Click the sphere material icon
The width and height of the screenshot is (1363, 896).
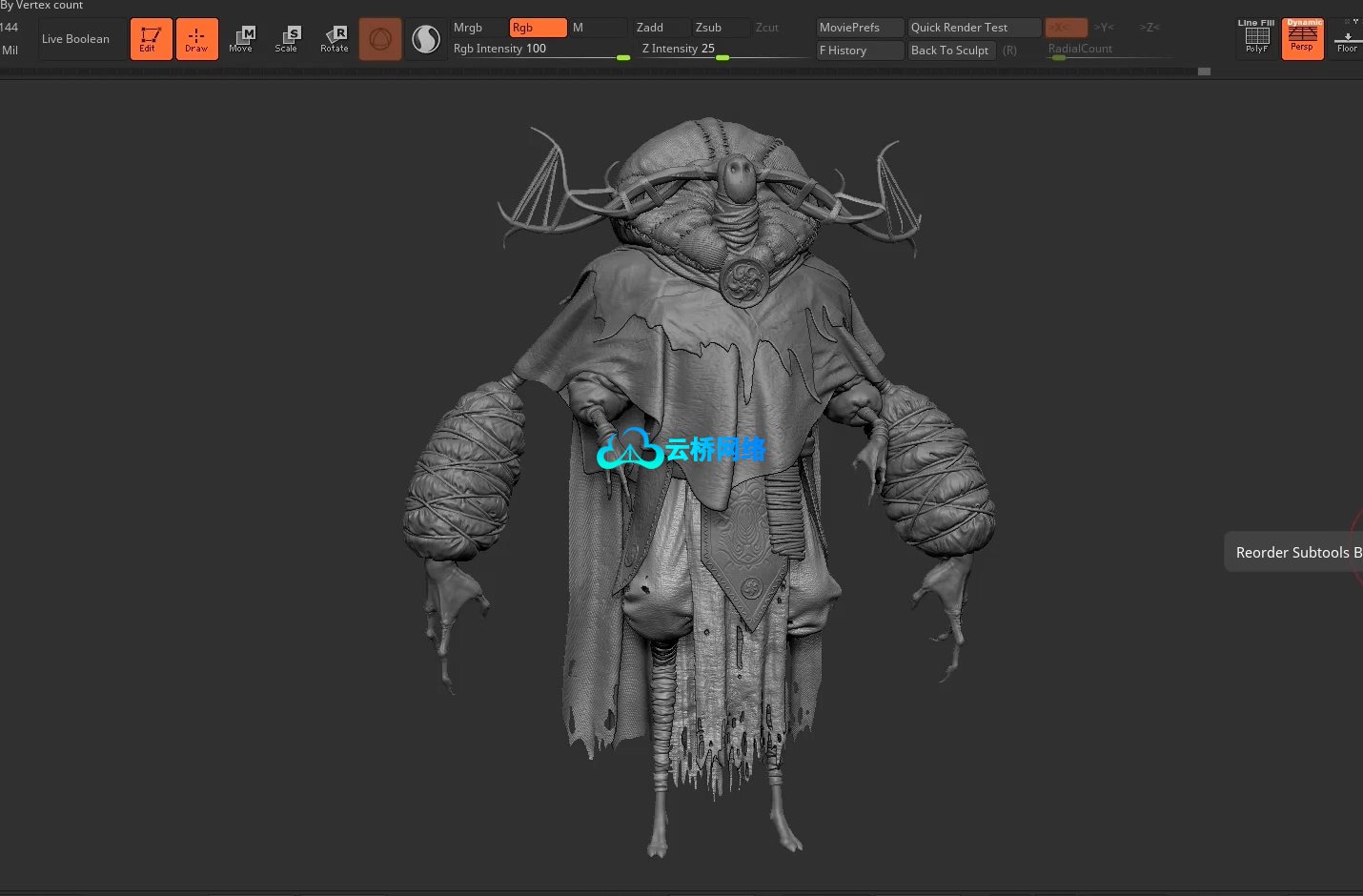(x=426, y=39)
